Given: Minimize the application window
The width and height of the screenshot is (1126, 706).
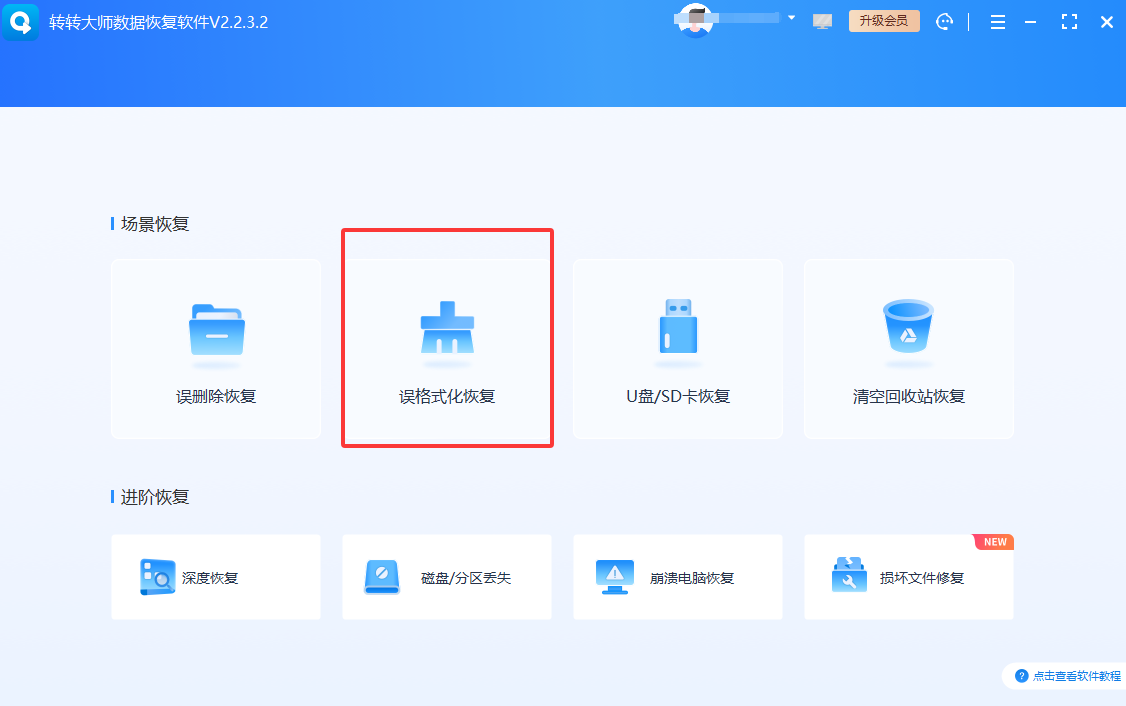Looking at the screenshot, I should pos(1030,22).
